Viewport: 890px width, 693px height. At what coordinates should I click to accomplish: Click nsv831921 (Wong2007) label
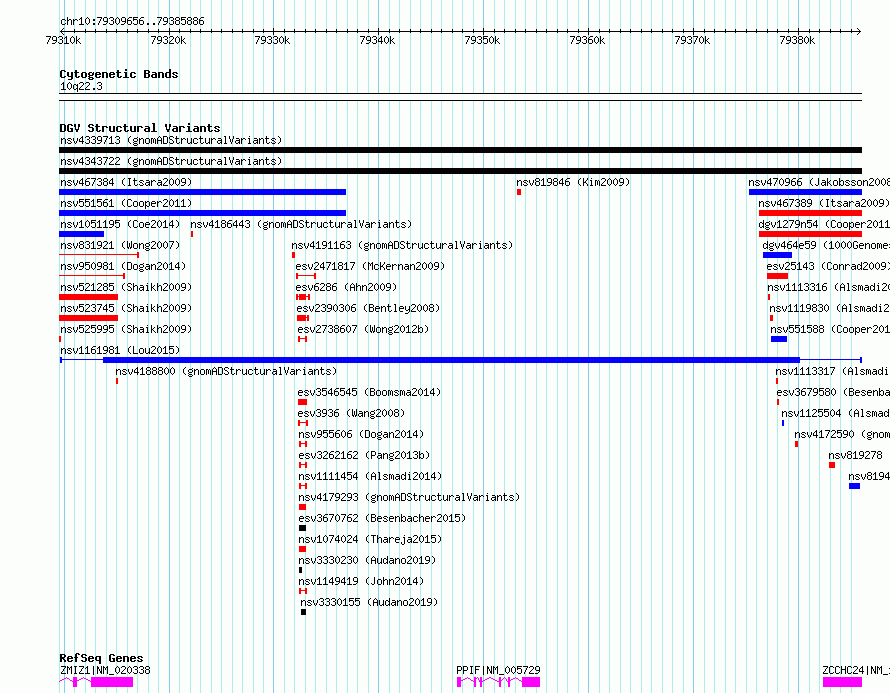tap(120, 245)
